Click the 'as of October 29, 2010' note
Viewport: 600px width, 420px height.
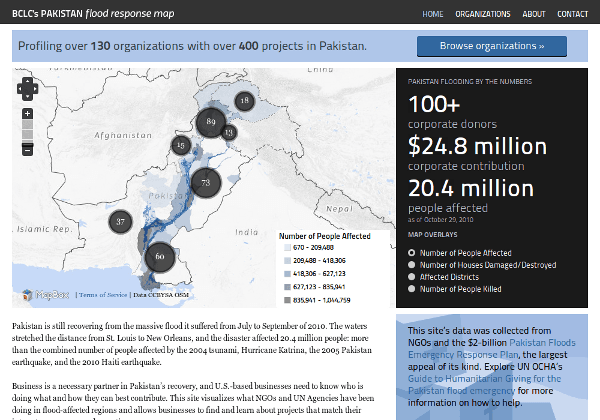440,220
